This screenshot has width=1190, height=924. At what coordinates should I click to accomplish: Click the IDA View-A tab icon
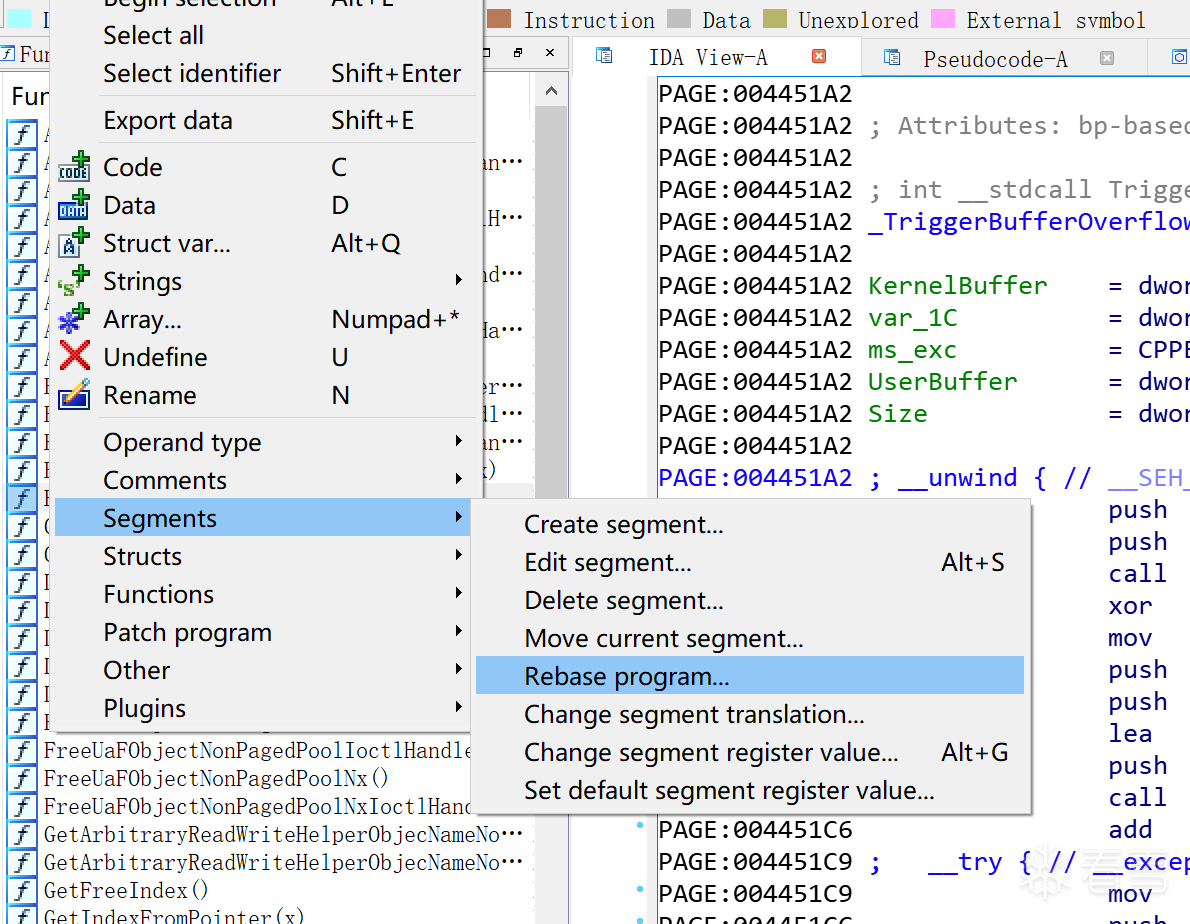604,55
